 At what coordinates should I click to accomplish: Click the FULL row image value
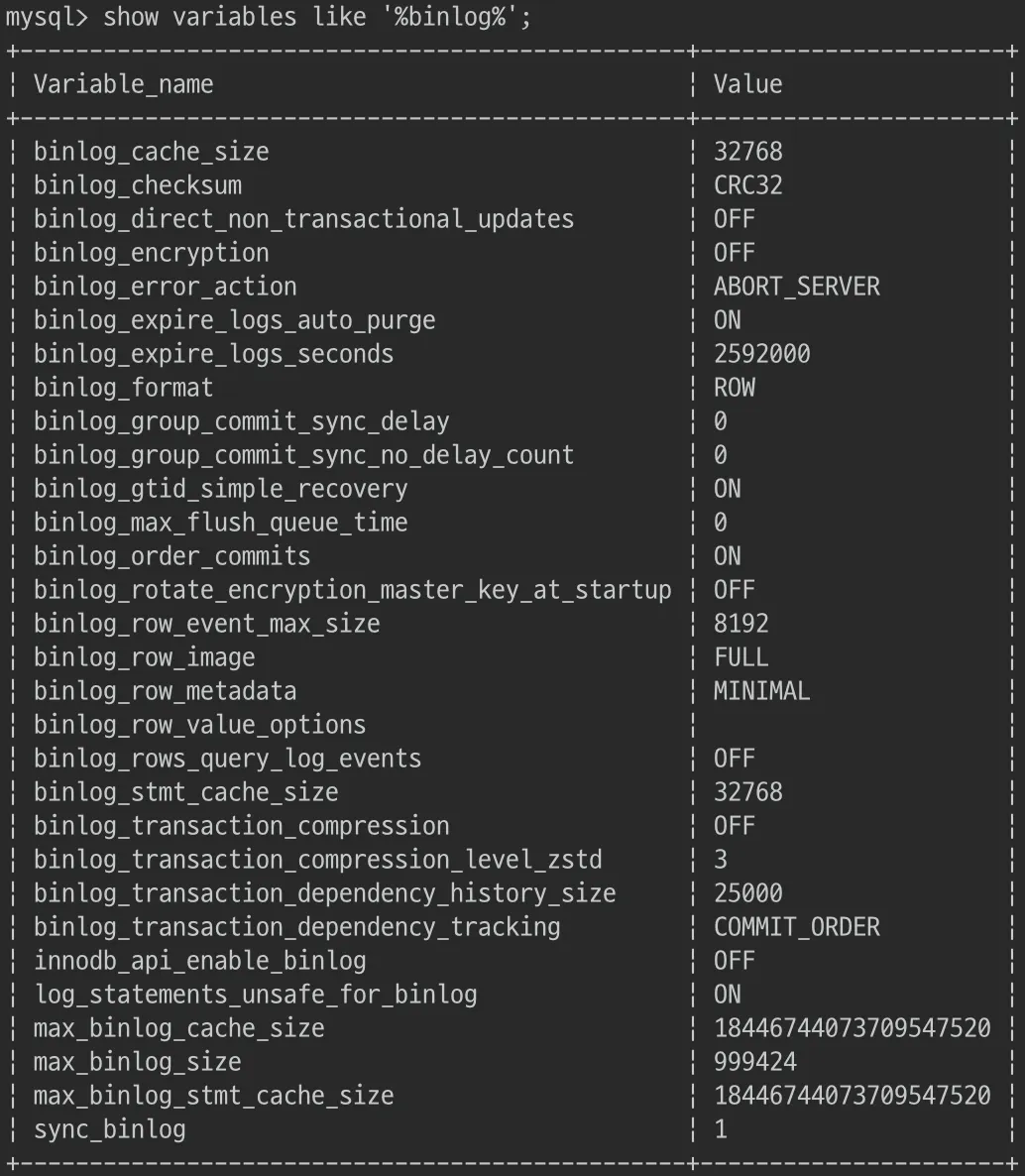pos(740,657)
